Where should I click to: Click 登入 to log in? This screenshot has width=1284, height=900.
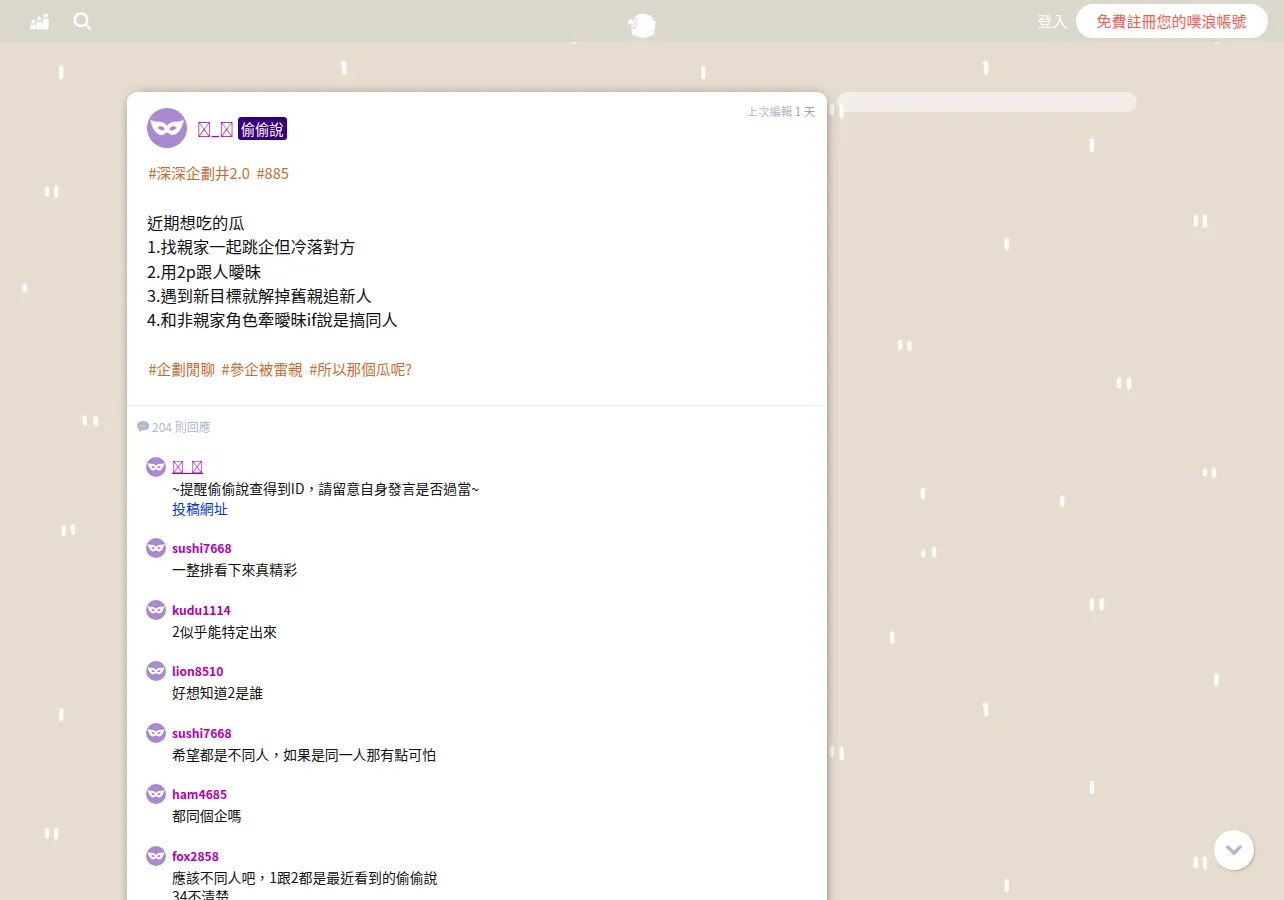coord(1052,21)
